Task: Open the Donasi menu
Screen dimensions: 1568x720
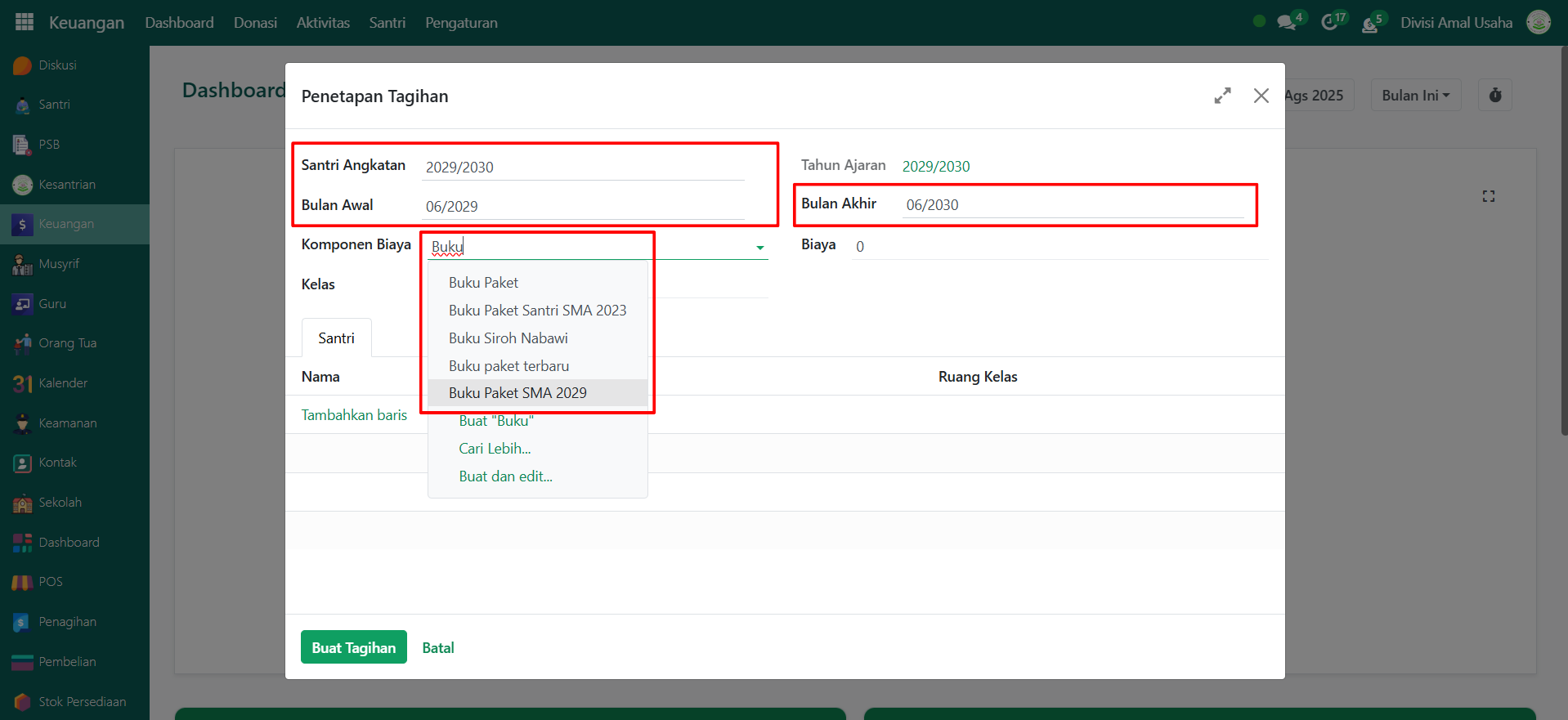Action: (255, 23)
